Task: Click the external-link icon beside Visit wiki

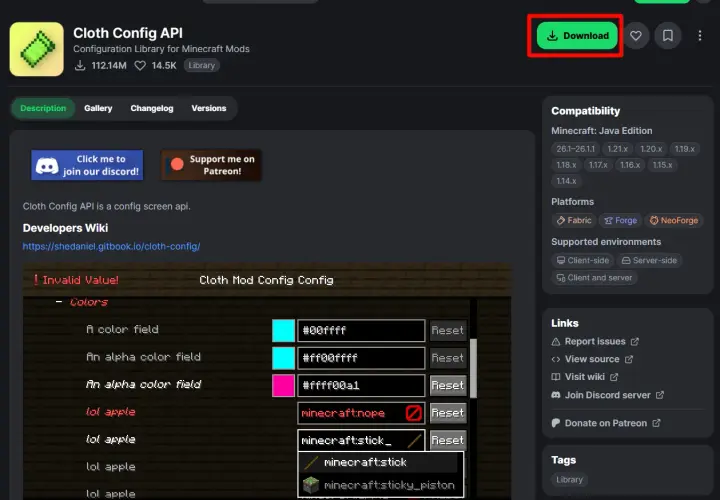Action: pyautogui.click(x=614, y=377)
